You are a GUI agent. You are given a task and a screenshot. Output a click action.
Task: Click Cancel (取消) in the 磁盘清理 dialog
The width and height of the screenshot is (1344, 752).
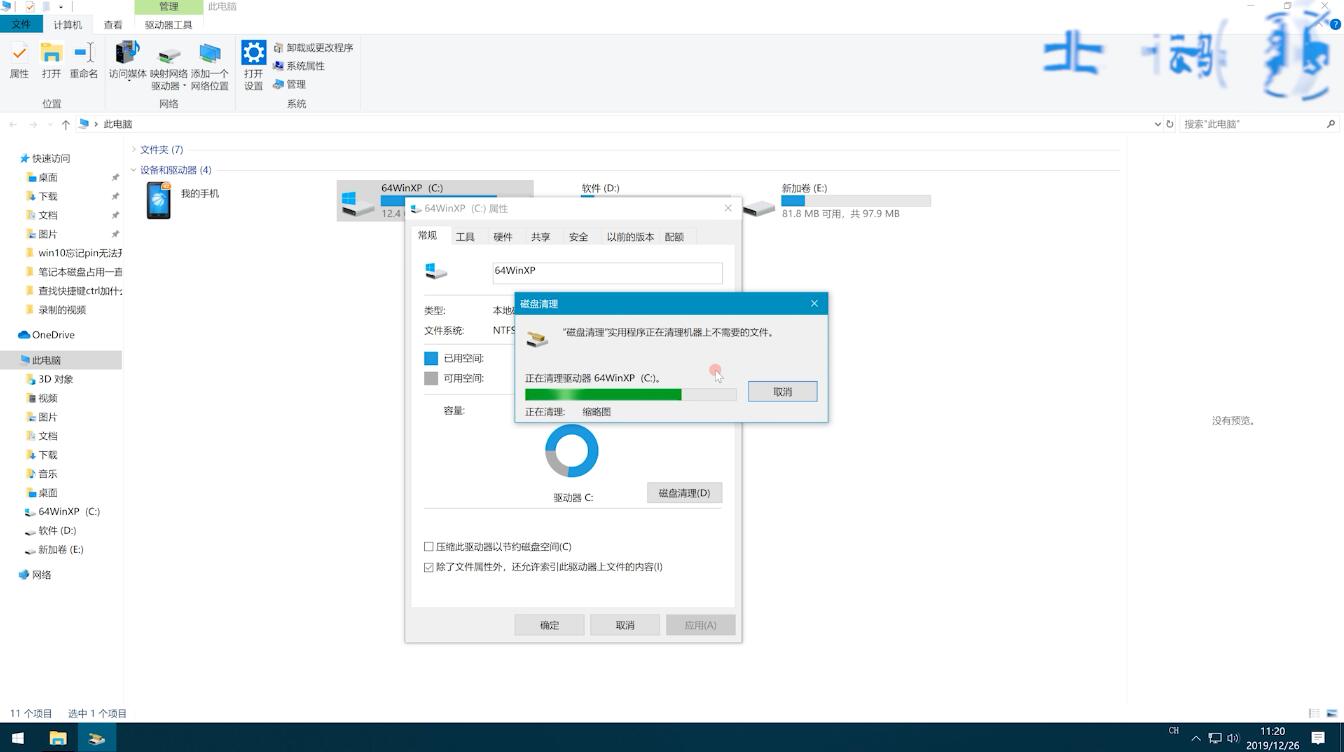(x=782, y=392)
